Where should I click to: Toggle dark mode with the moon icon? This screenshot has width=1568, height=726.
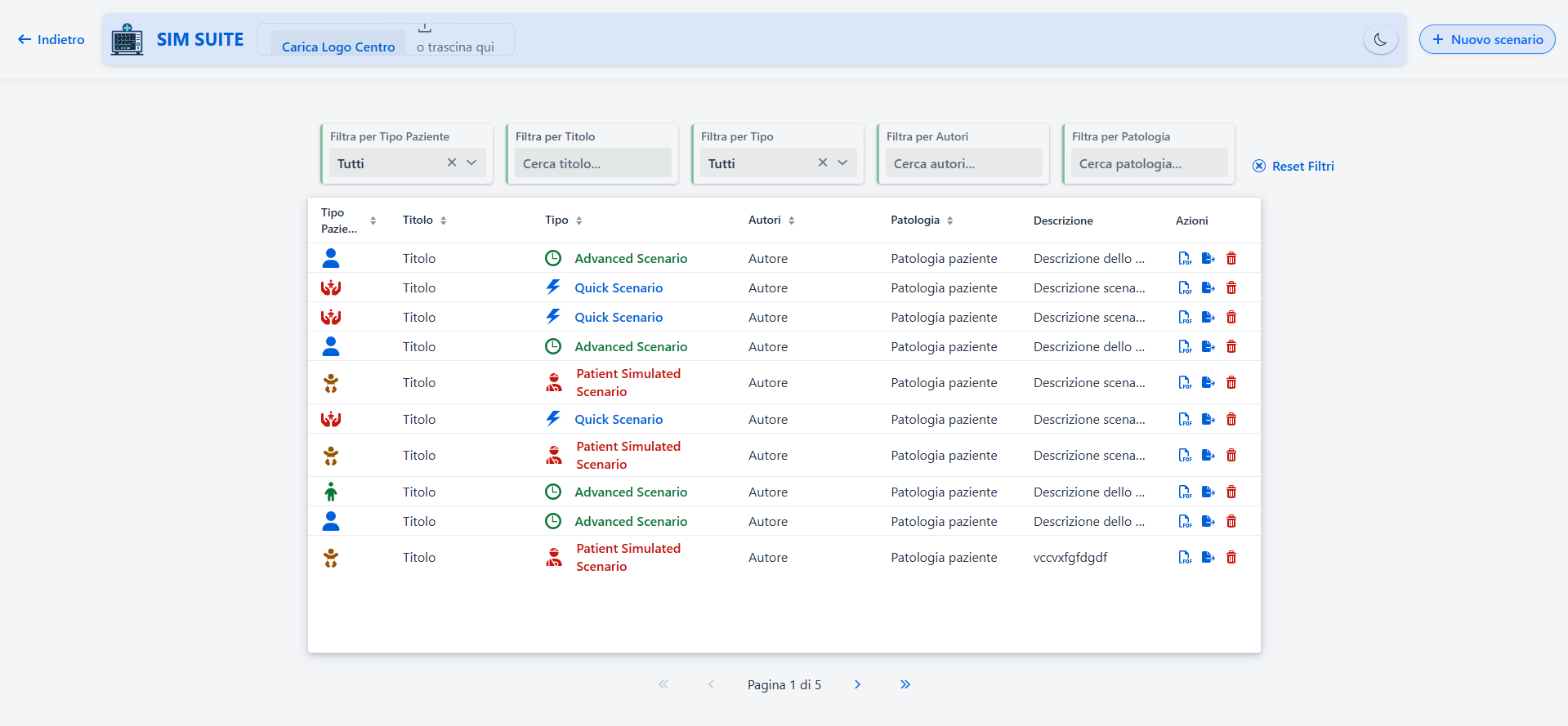1381,39
